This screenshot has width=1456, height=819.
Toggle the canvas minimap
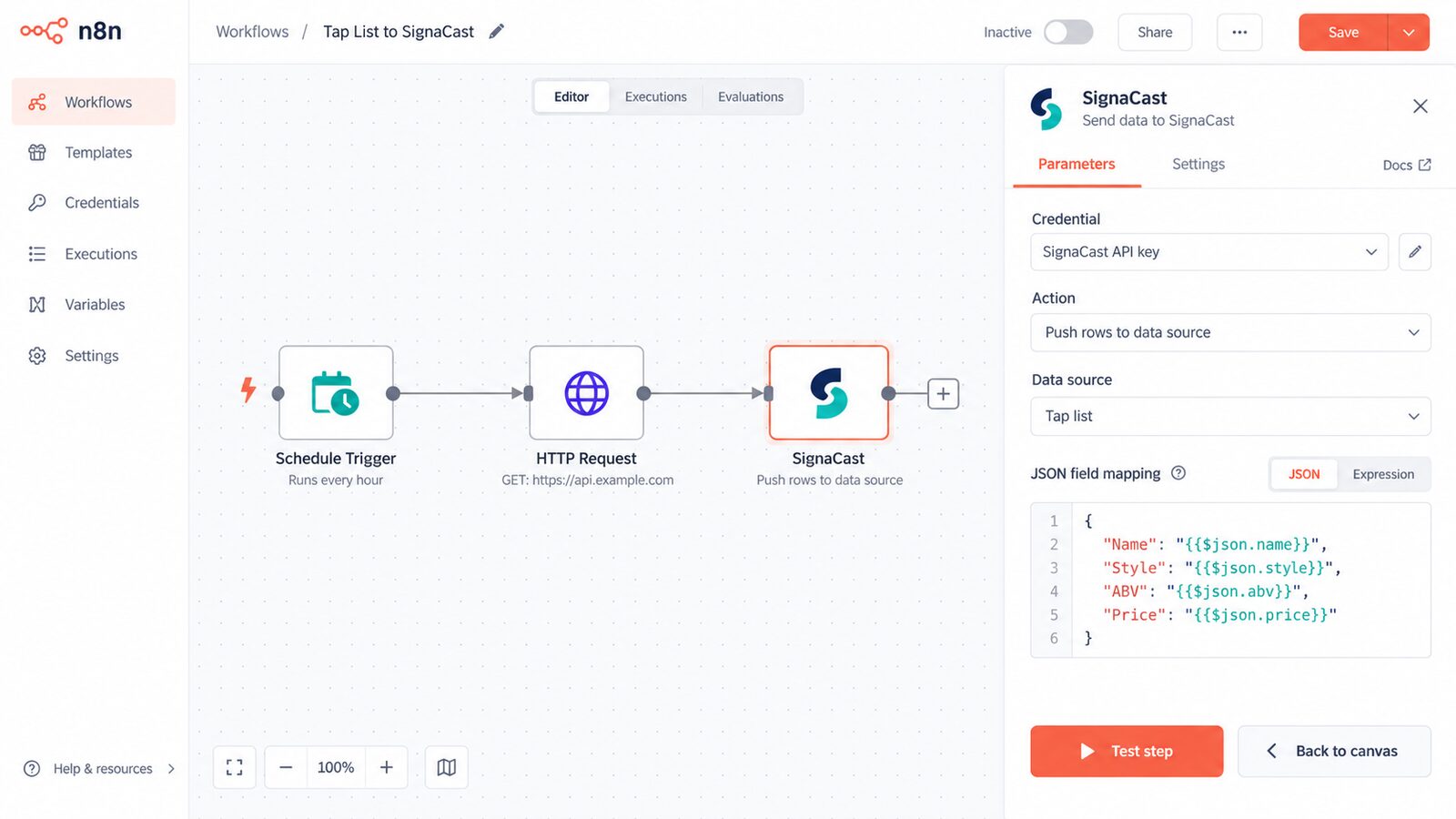click(447, 767)
